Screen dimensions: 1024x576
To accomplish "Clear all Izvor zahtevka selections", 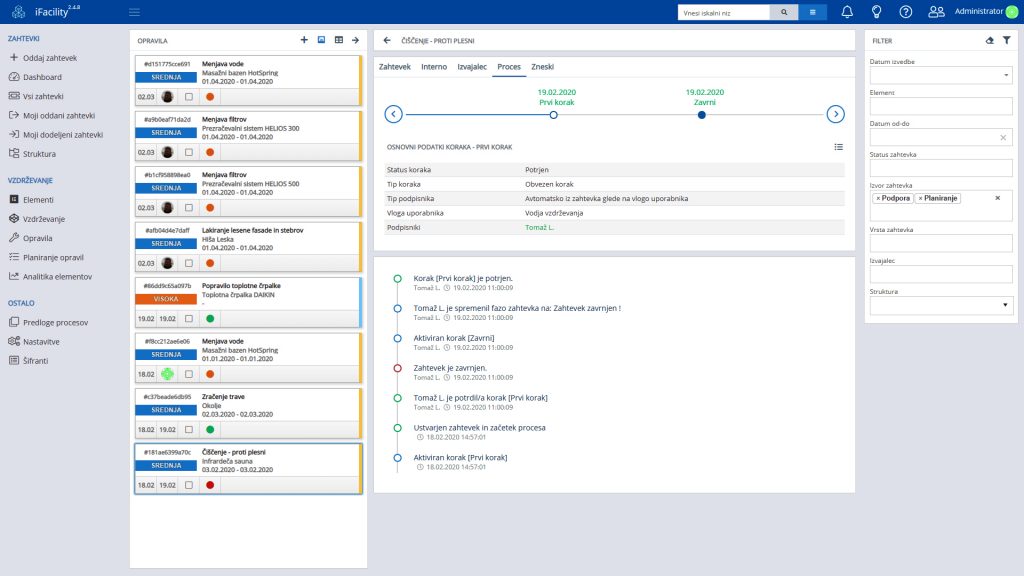I will (997, 198).
